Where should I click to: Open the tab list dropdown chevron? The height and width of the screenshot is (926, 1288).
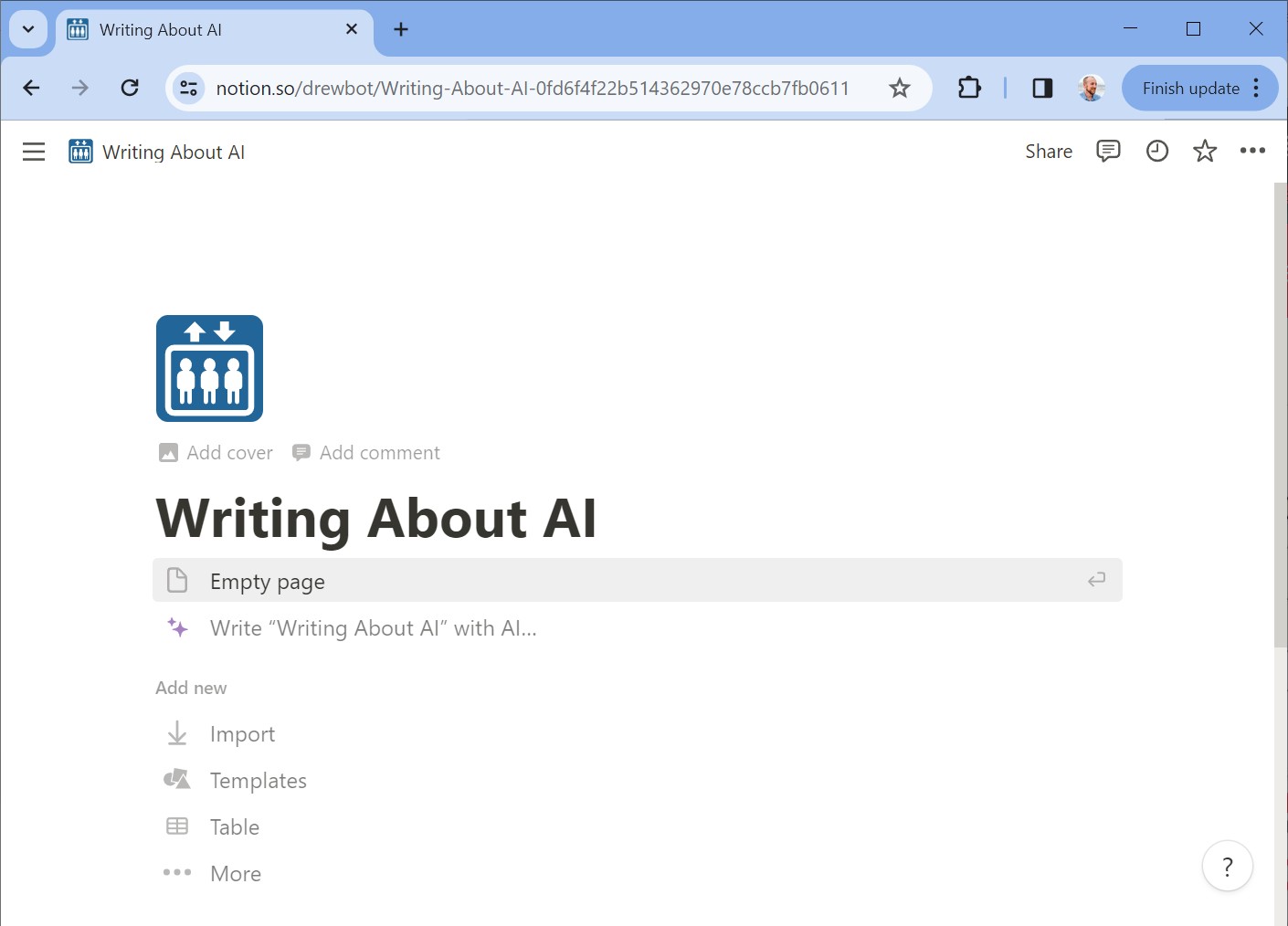(x=27, y=28)
